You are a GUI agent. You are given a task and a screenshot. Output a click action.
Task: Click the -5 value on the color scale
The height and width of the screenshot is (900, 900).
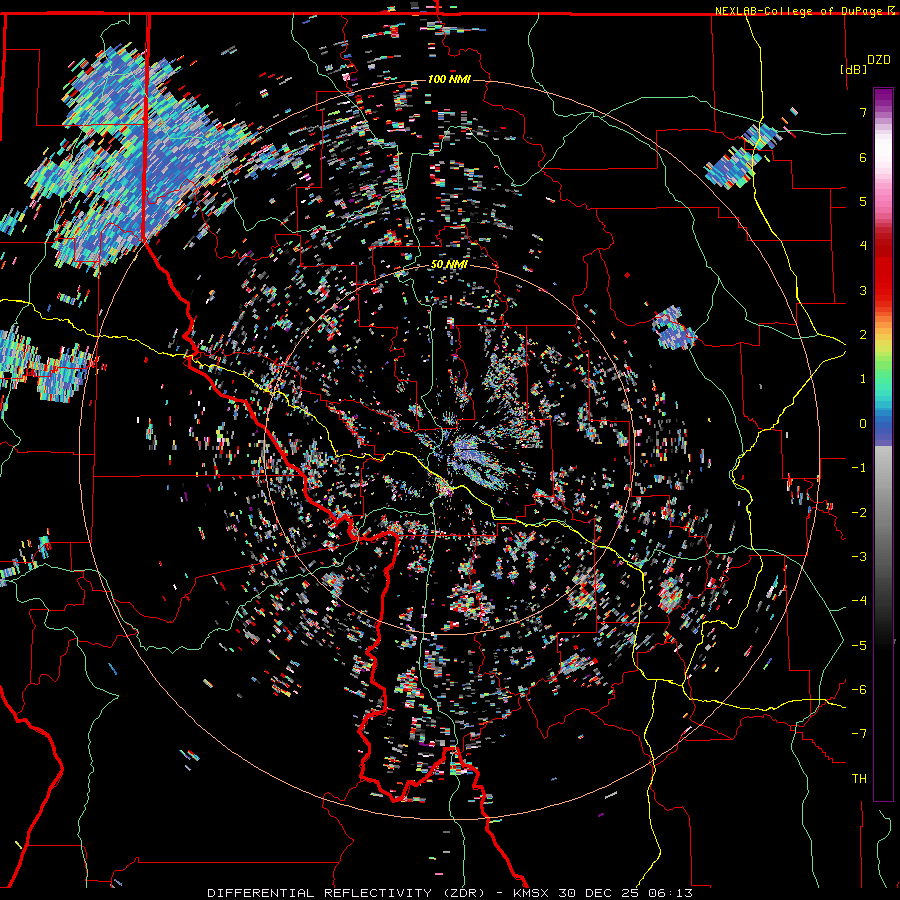click(x=859, y=646)
